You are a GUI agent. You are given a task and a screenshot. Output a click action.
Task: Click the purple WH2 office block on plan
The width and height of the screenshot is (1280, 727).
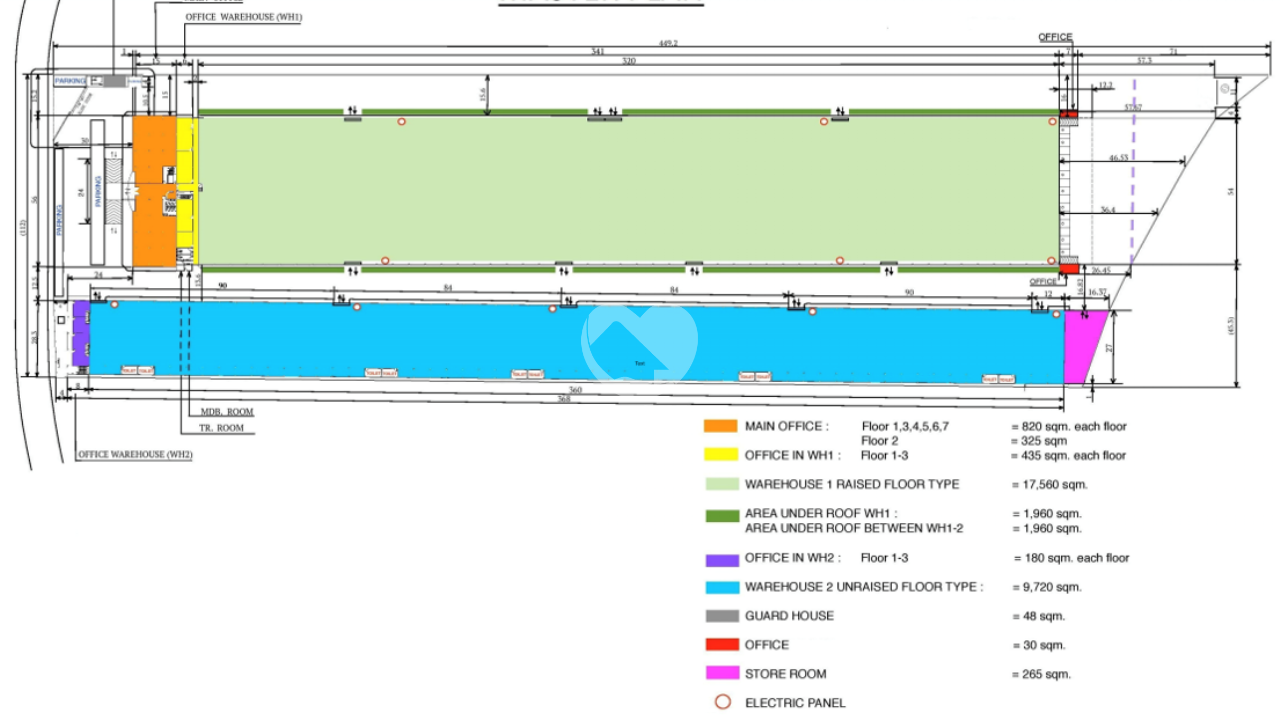(81, 336)
